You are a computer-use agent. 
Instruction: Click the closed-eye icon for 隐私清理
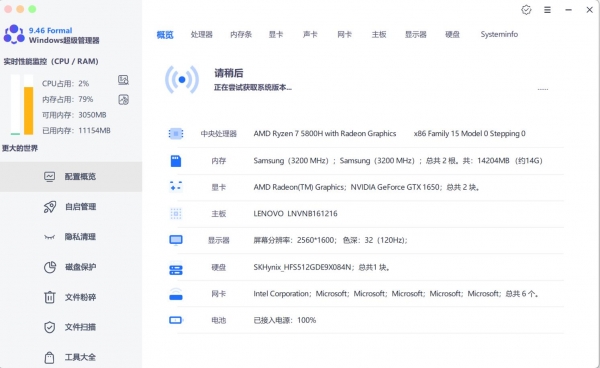point(49,237)
